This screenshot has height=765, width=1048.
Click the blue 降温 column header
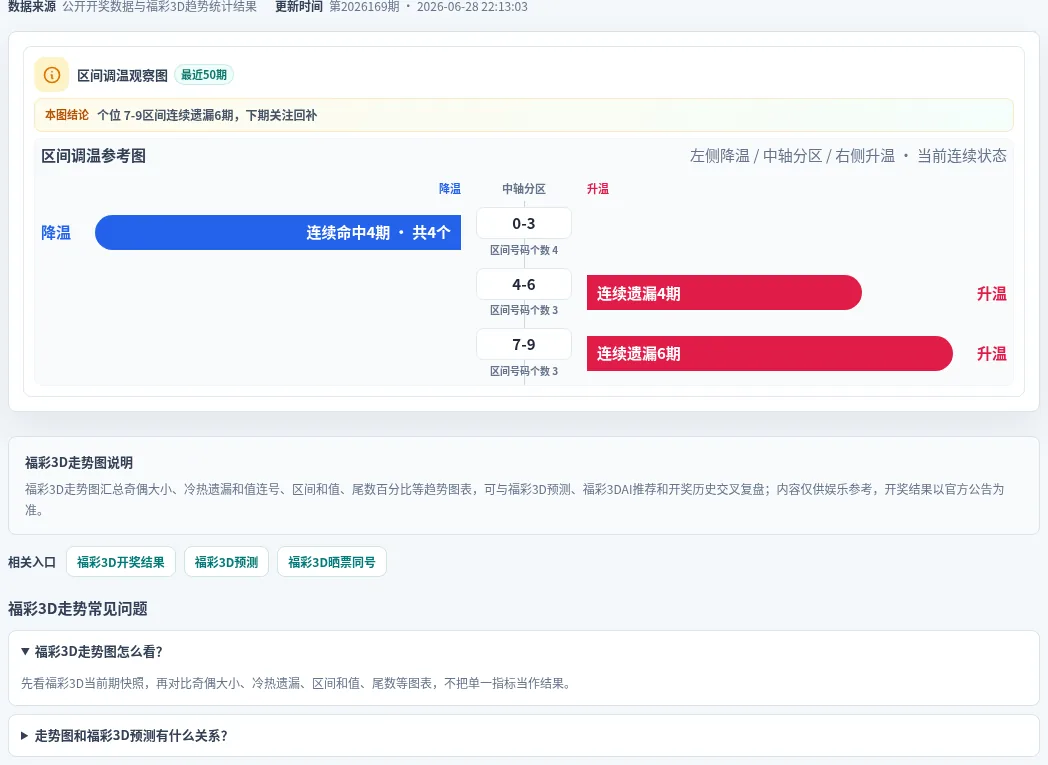click(450, 188)
